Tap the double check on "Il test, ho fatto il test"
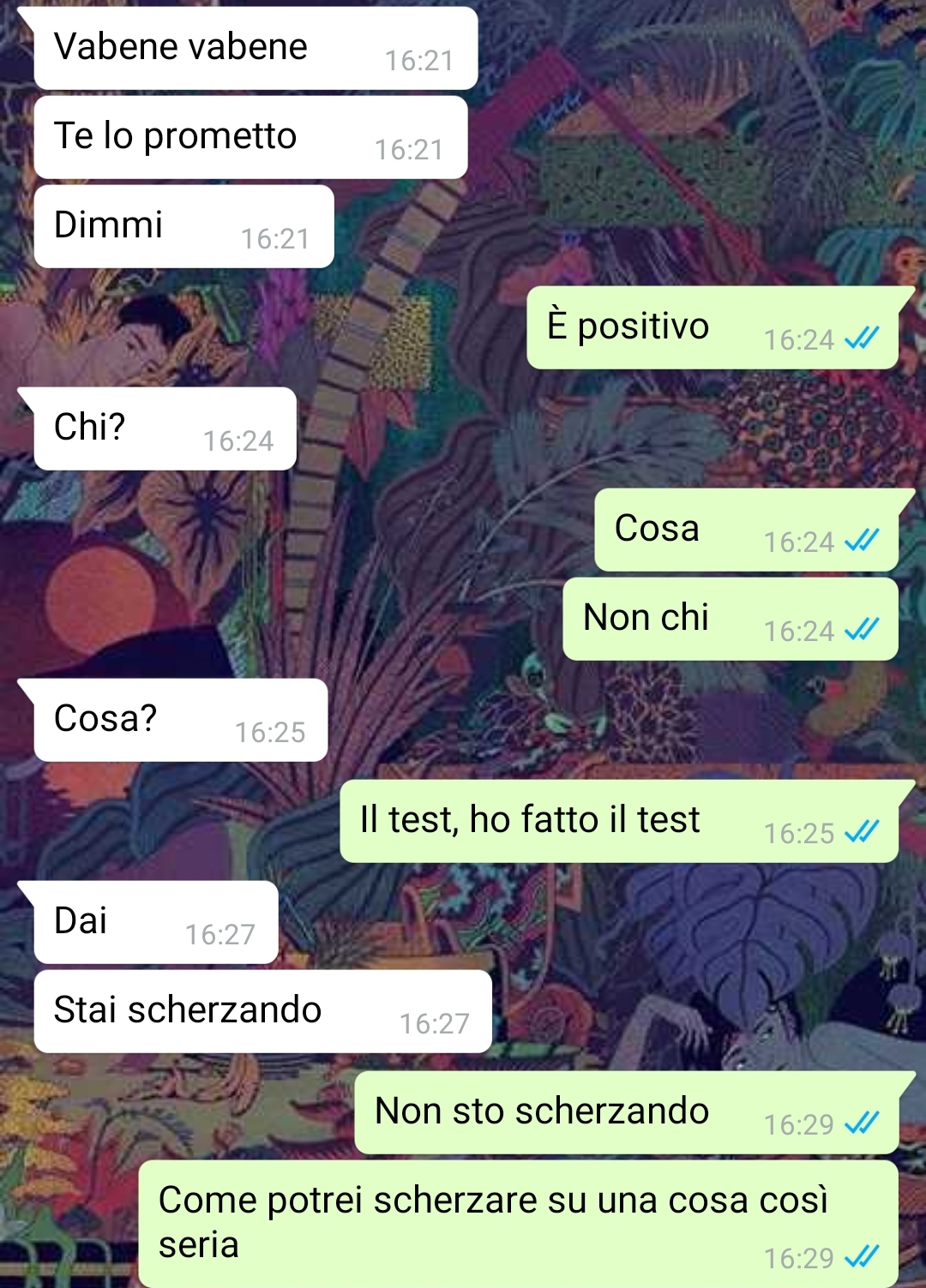This screenshot has height=1288, width=926. tap(862, 833)
